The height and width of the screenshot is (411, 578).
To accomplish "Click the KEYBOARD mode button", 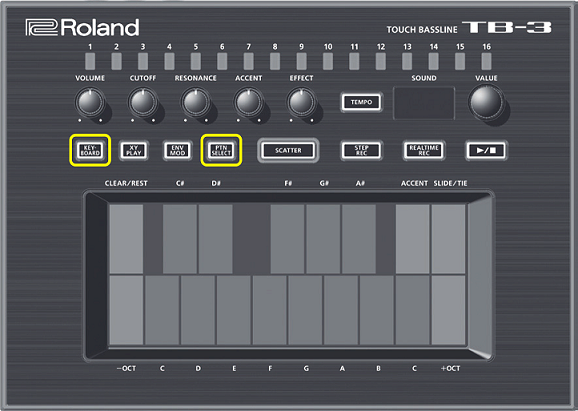I will (90, 150).
